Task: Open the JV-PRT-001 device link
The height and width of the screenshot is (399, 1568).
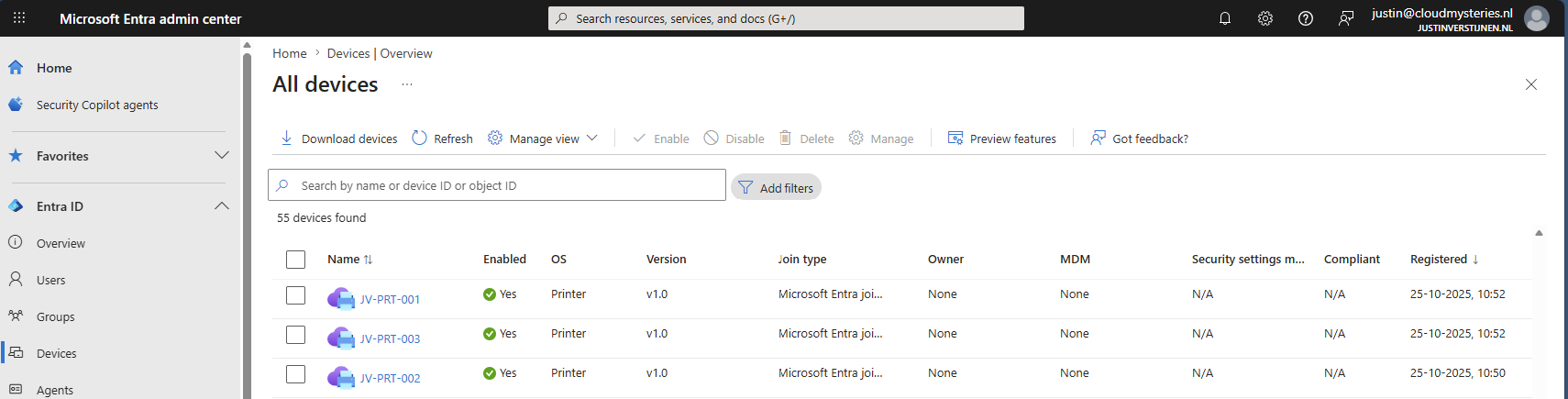Action: pos(390,299)
